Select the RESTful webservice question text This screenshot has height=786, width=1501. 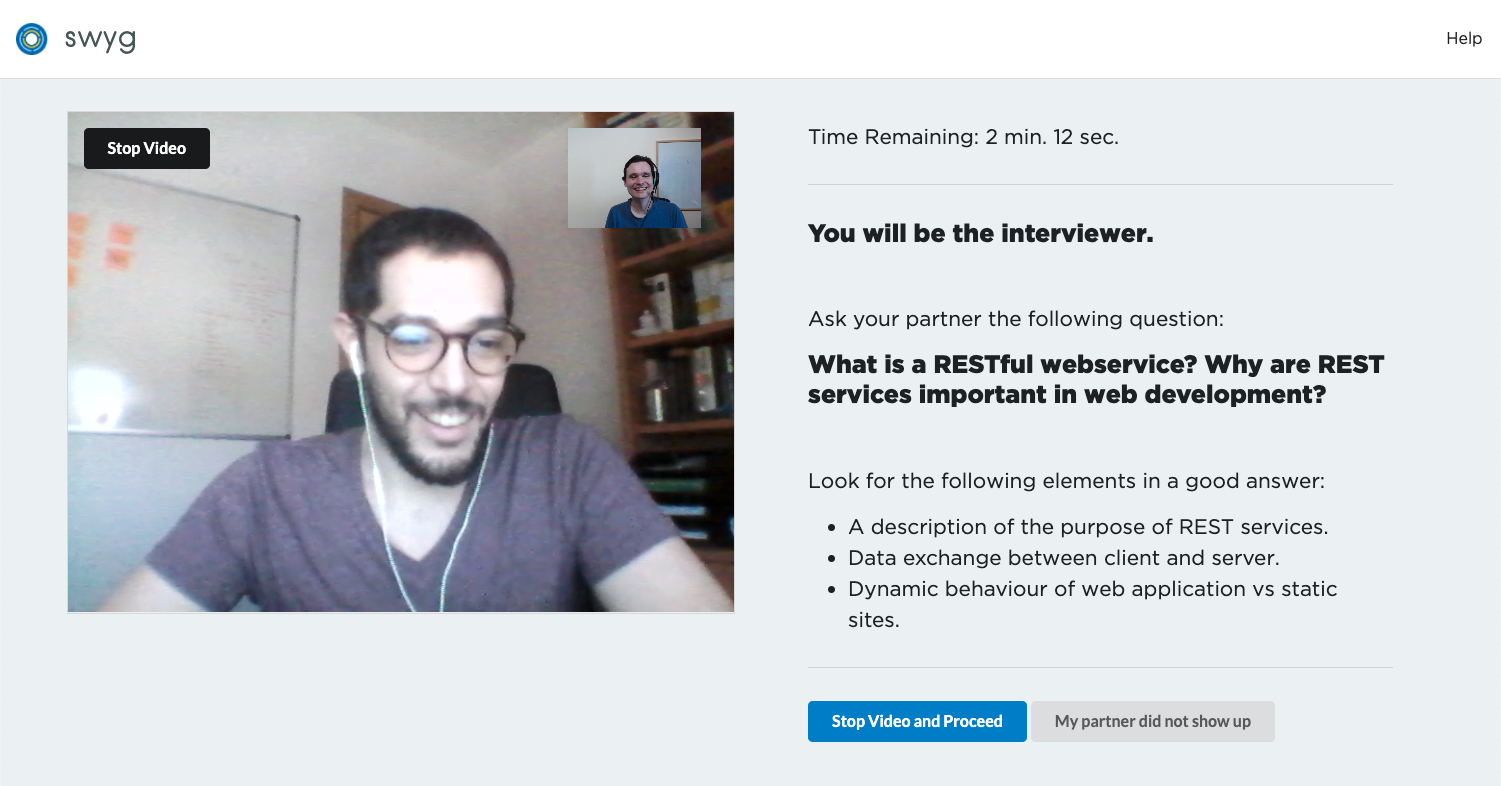pyautogui.click(x=1096, y=379)
